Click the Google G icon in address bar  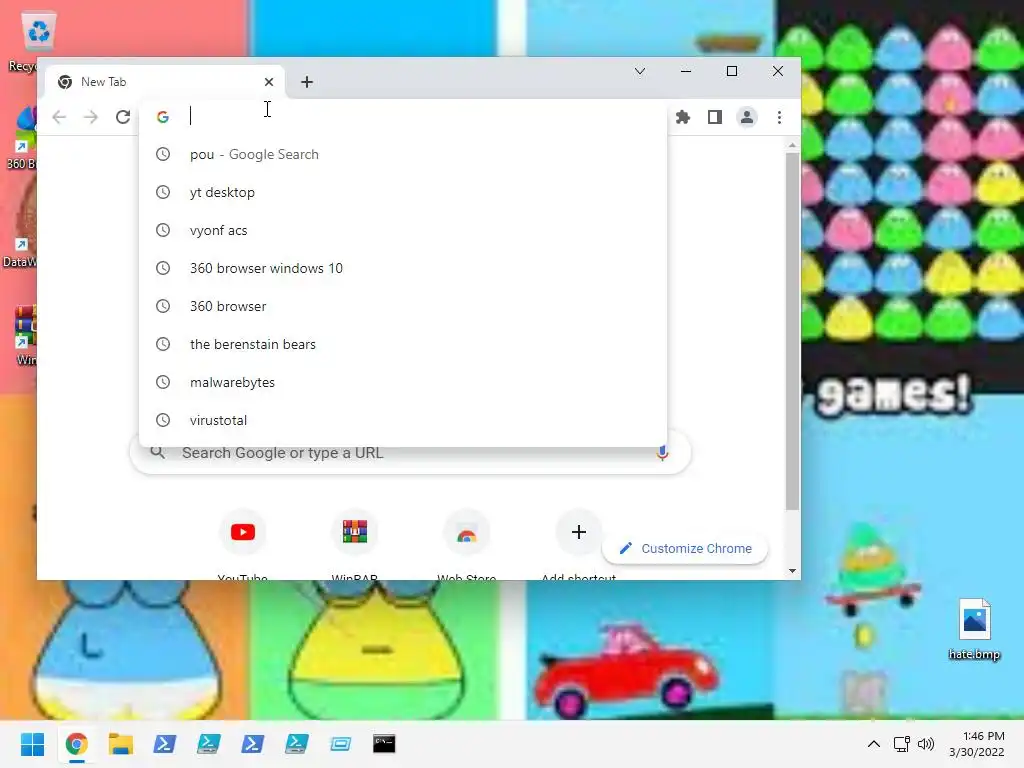point(163,117)
